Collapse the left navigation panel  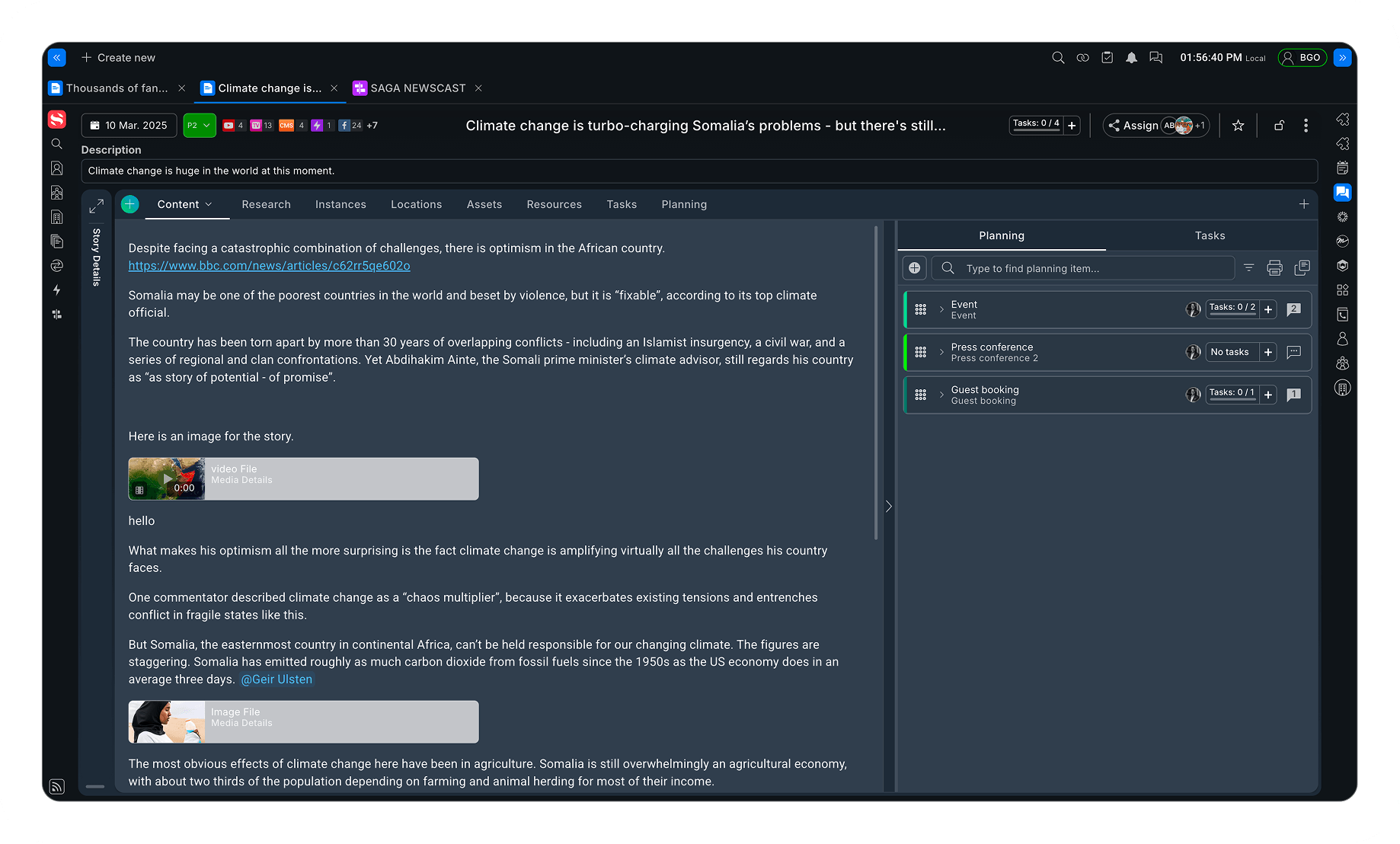pos(57,58)
